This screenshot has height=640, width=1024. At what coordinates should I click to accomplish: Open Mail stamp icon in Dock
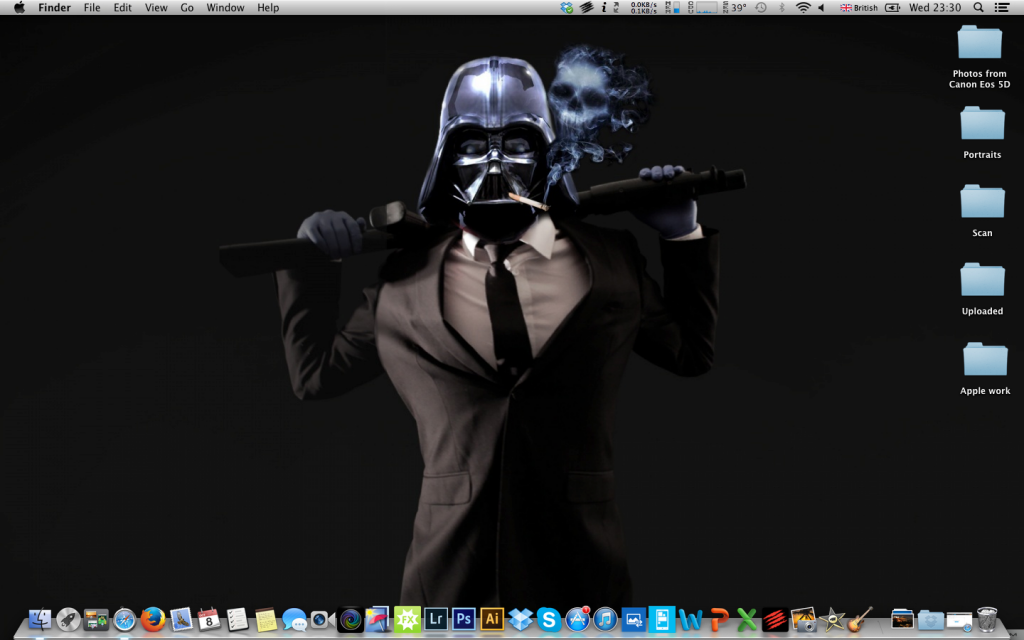pyautogui.click(x=181, y=619)
